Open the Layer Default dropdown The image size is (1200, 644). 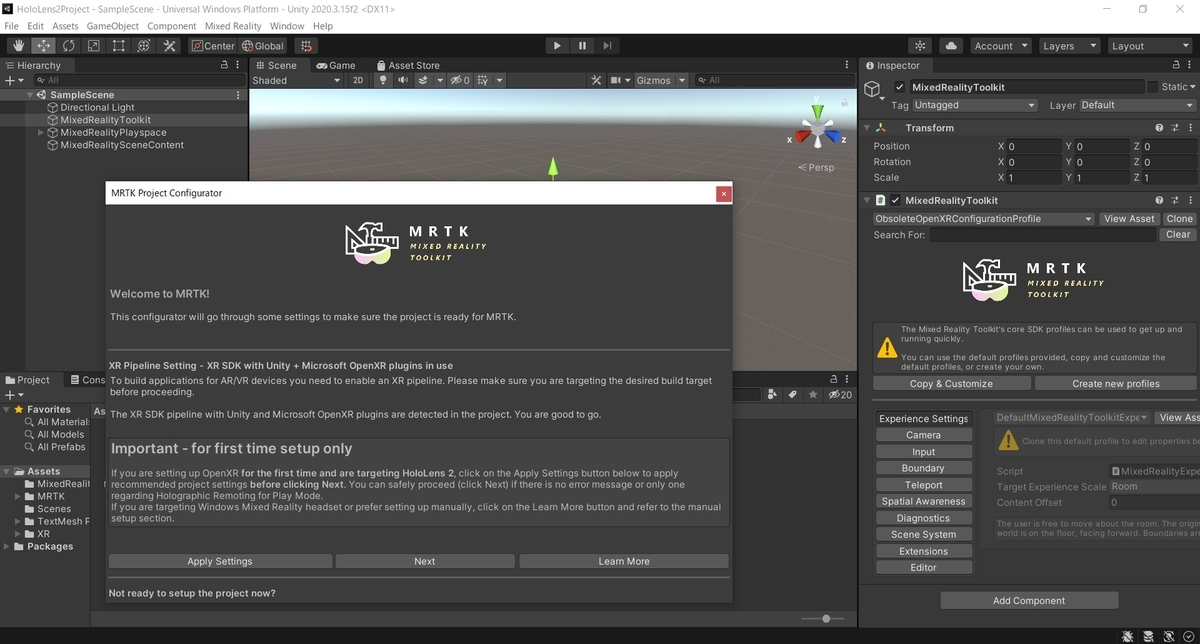coord(1137,105)
